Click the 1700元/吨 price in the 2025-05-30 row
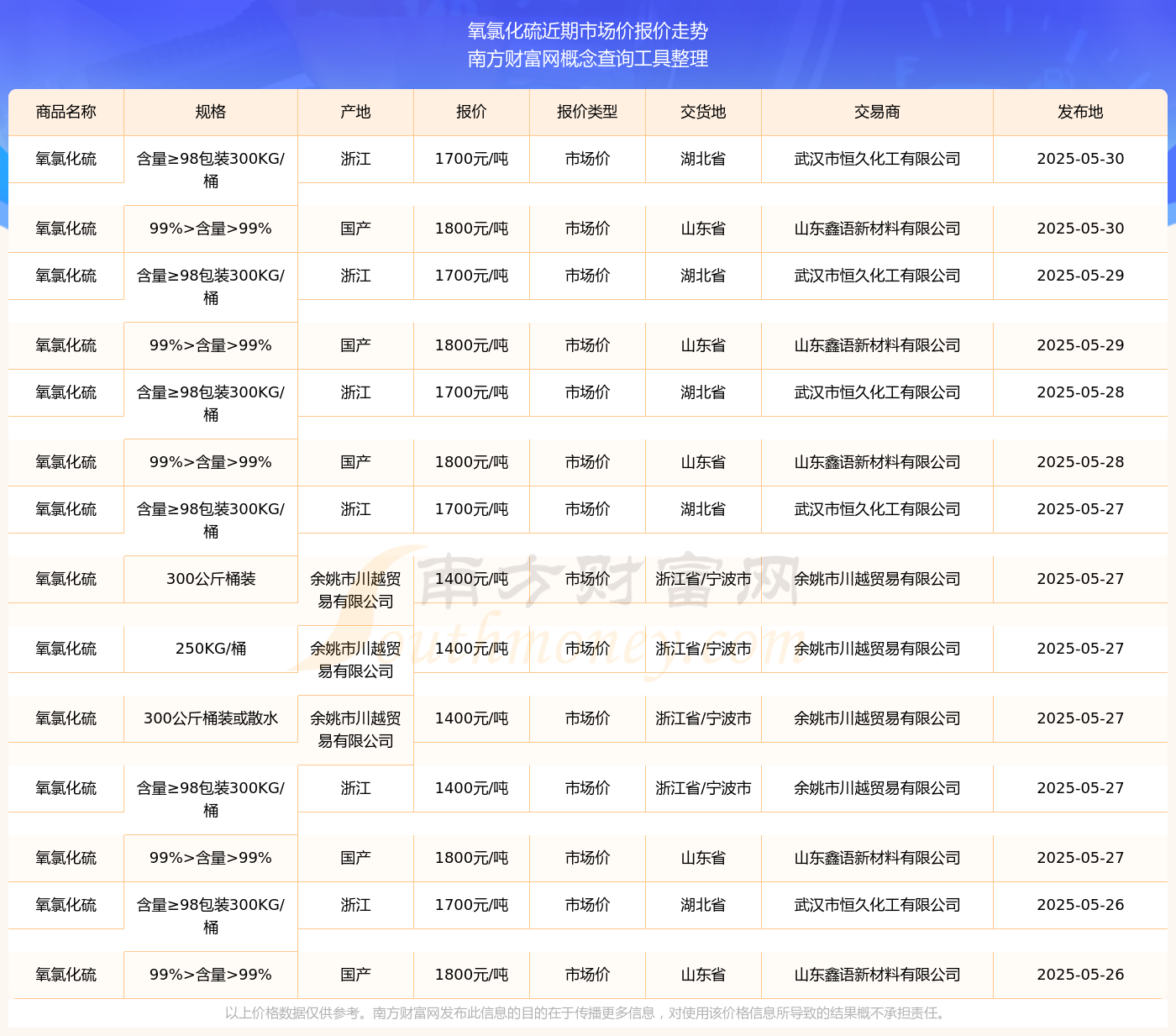 click(472, 159)
